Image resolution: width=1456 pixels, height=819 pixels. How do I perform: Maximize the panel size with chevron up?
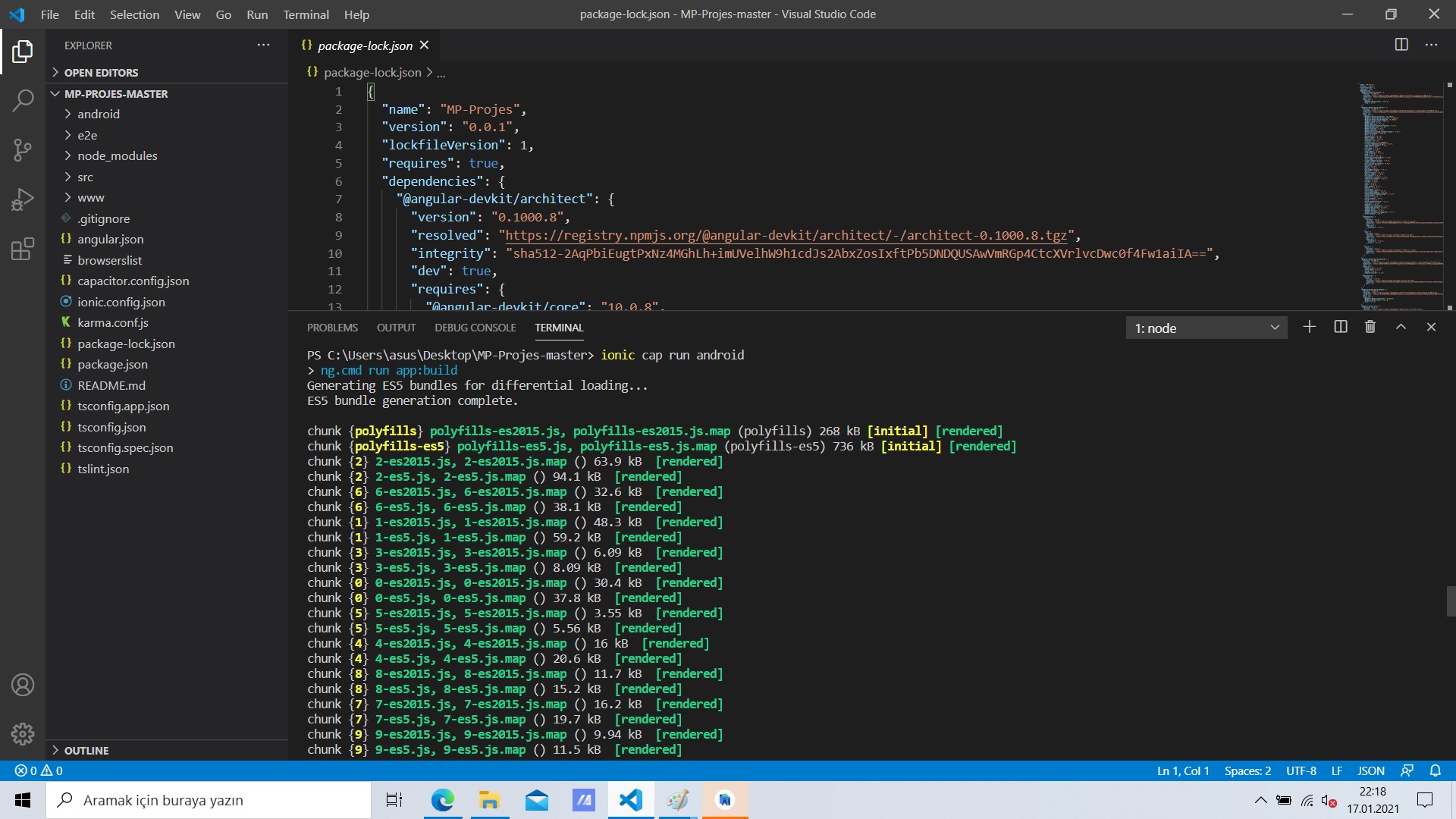pos(1401,327)
